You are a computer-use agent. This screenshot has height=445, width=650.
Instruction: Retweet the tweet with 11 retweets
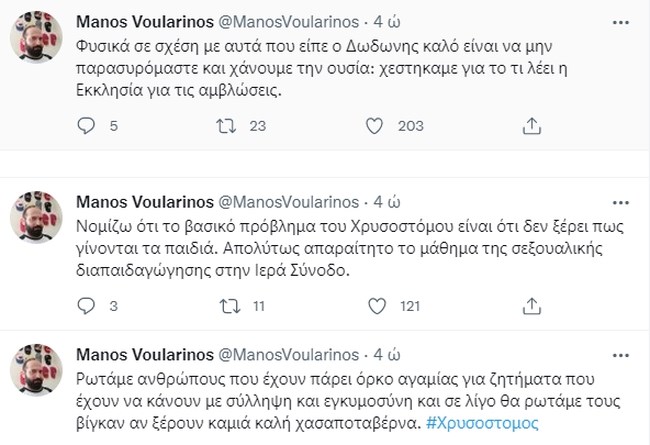(227, 305)
